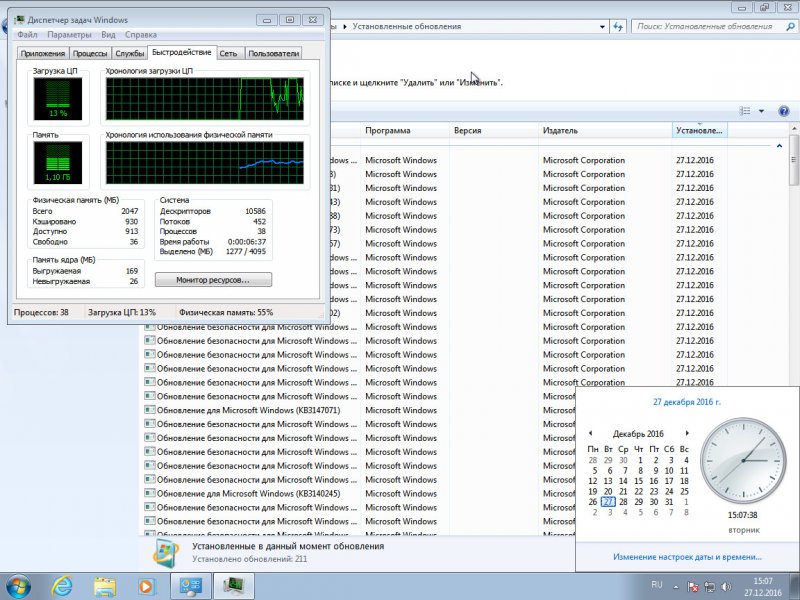
Task: Click the change view icon in toolbar
Action: click(745, 111)
